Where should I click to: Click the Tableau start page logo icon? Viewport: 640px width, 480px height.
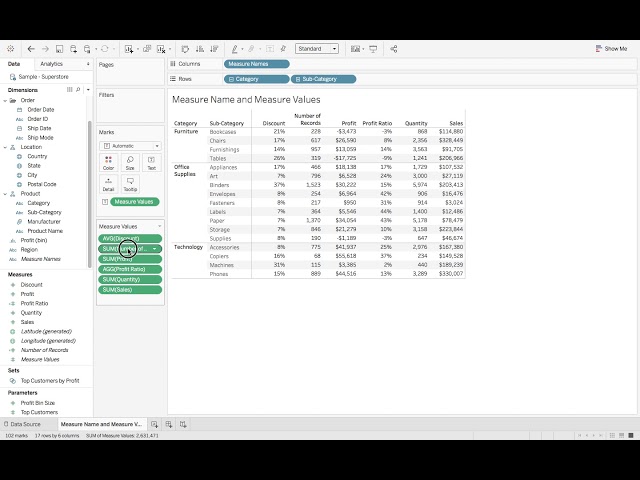click(11, 49)
